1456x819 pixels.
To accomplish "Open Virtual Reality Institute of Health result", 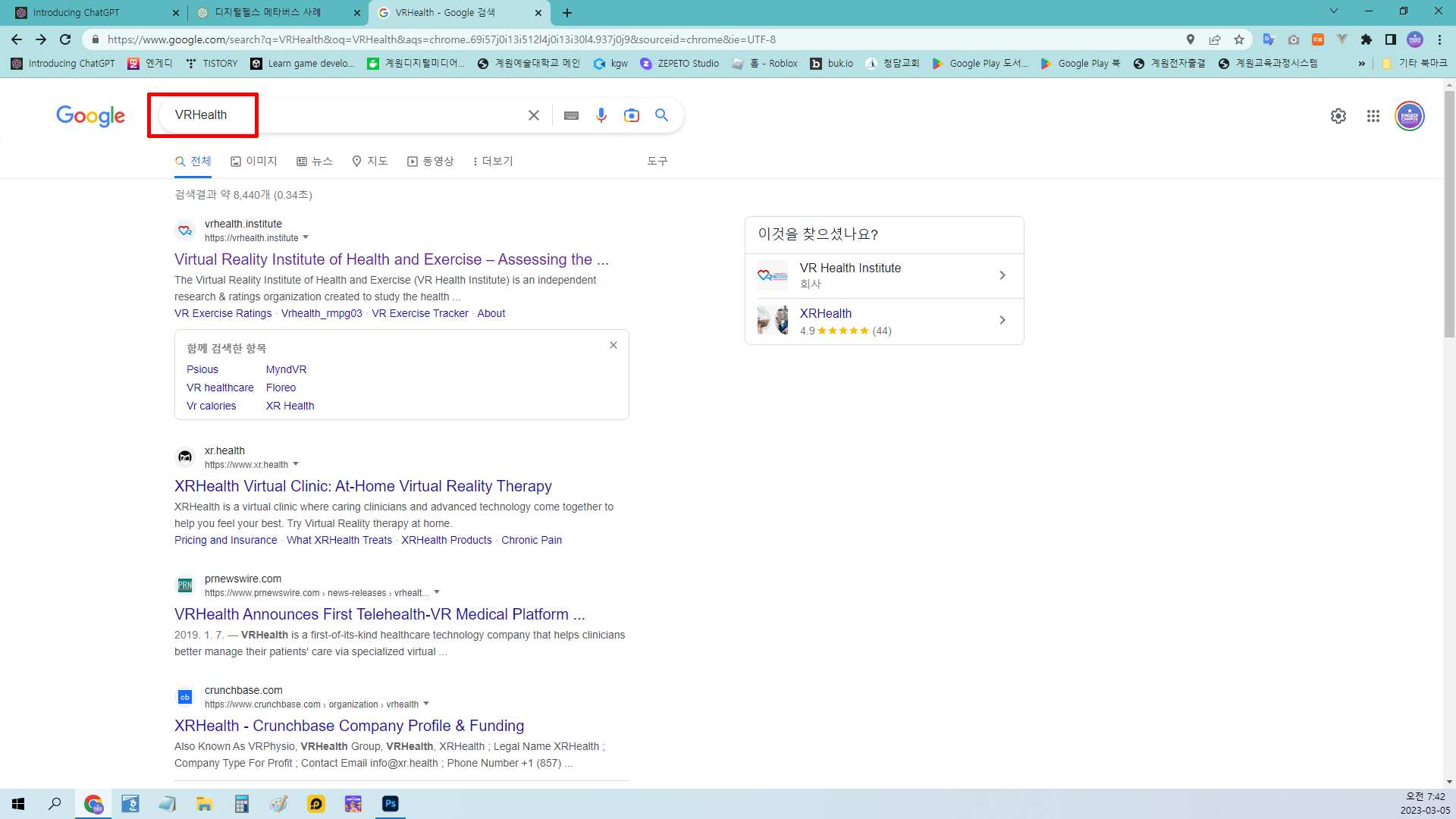I will pyautogui.click(x=391, y=259).
